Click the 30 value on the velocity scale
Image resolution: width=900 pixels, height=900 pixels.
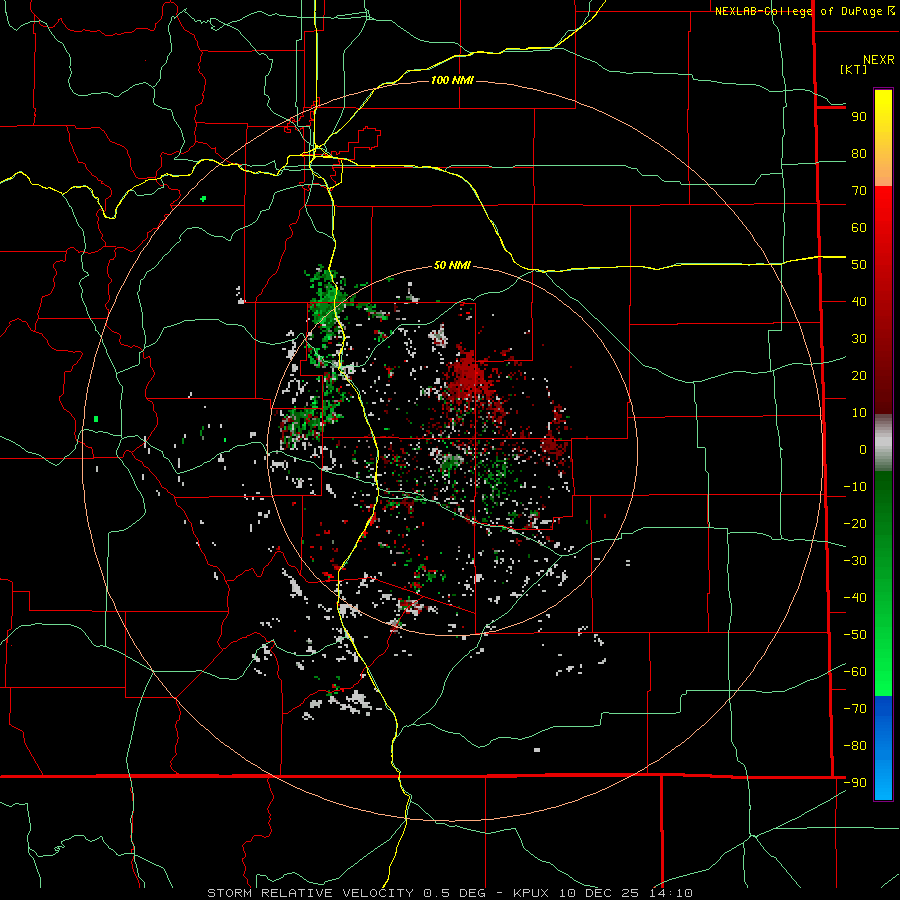tap(859, 339)
